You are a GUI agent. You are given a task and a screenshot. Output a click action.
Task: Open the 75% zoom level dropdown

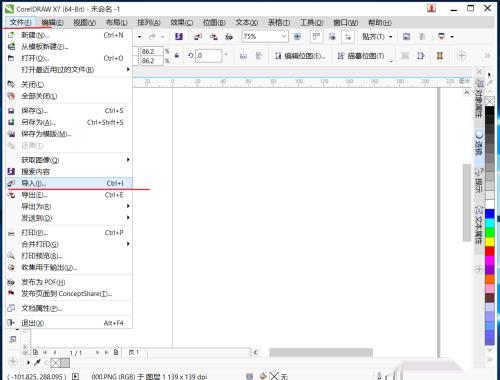point(284,36)
